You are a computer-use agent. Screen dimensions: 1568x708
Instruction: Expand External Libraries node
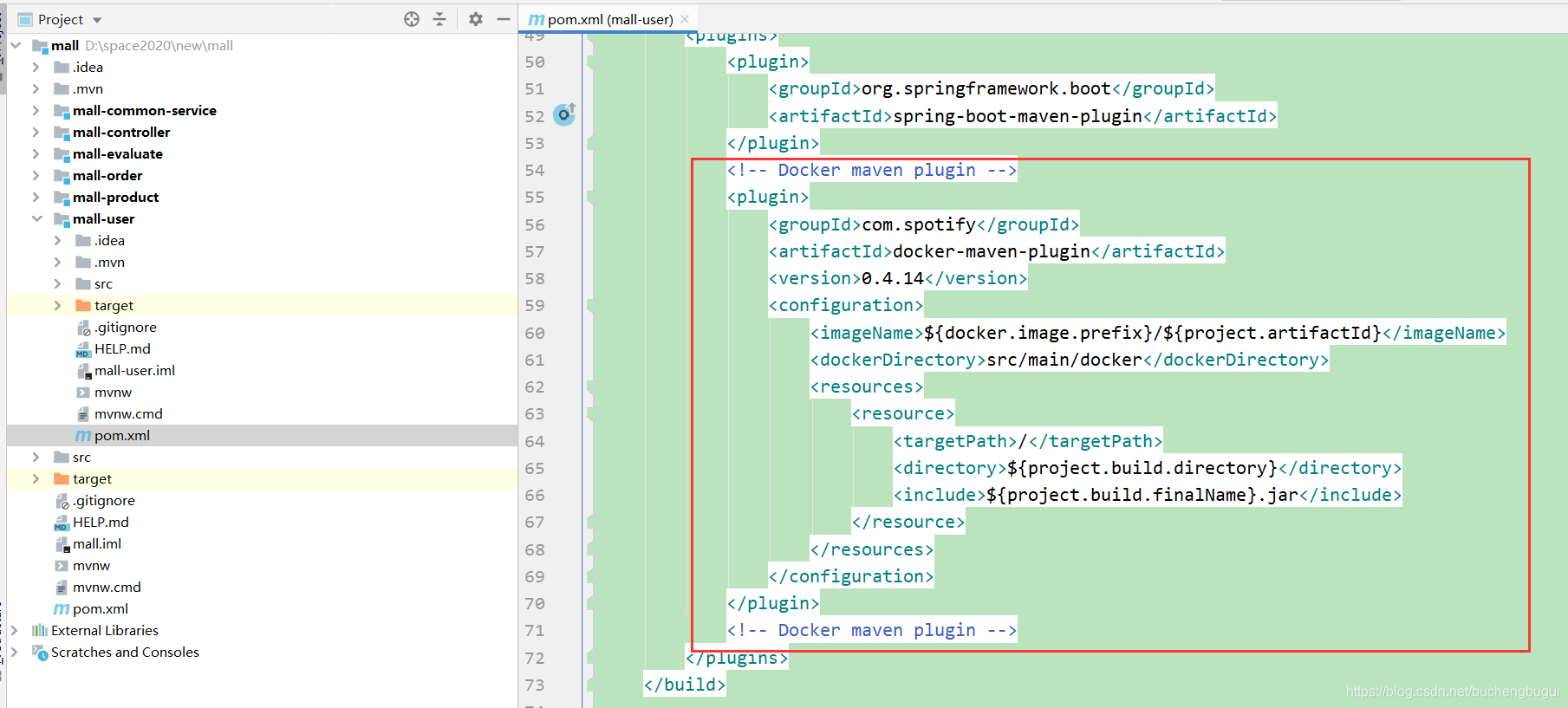point(14,630)
